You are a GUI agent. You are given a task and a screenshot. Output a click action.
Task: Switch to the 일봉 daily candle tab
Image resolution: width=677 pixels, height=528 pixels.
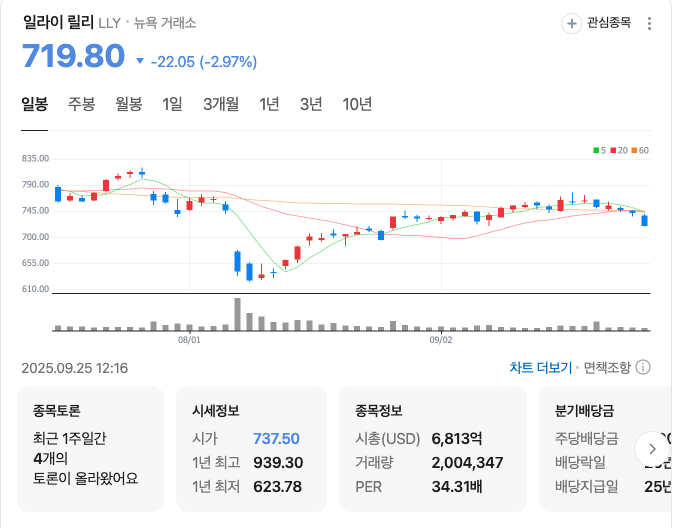click(x=35, y=104)
